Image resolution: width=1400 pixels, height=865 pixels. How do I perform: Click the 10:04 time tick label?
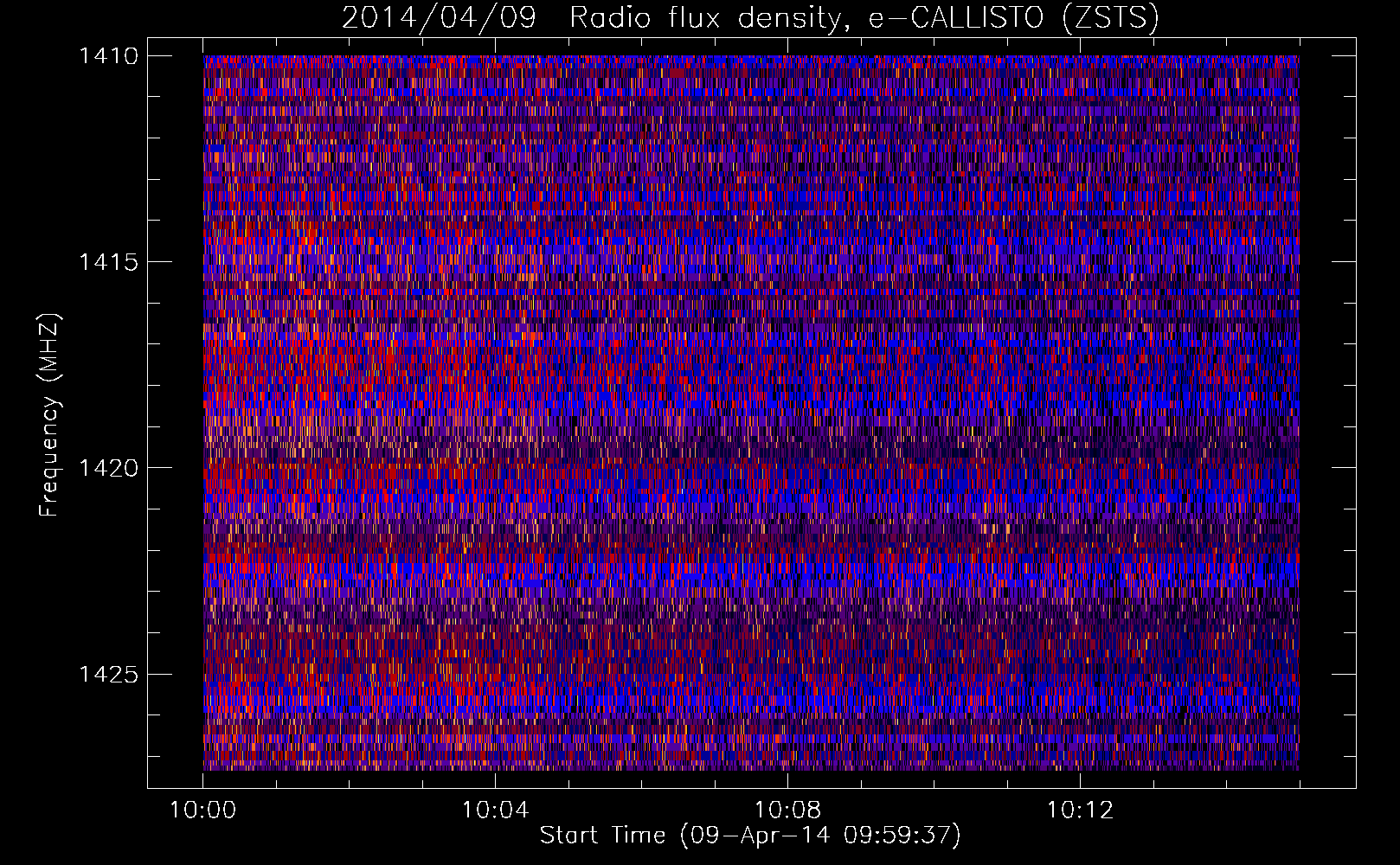[495, 810]
